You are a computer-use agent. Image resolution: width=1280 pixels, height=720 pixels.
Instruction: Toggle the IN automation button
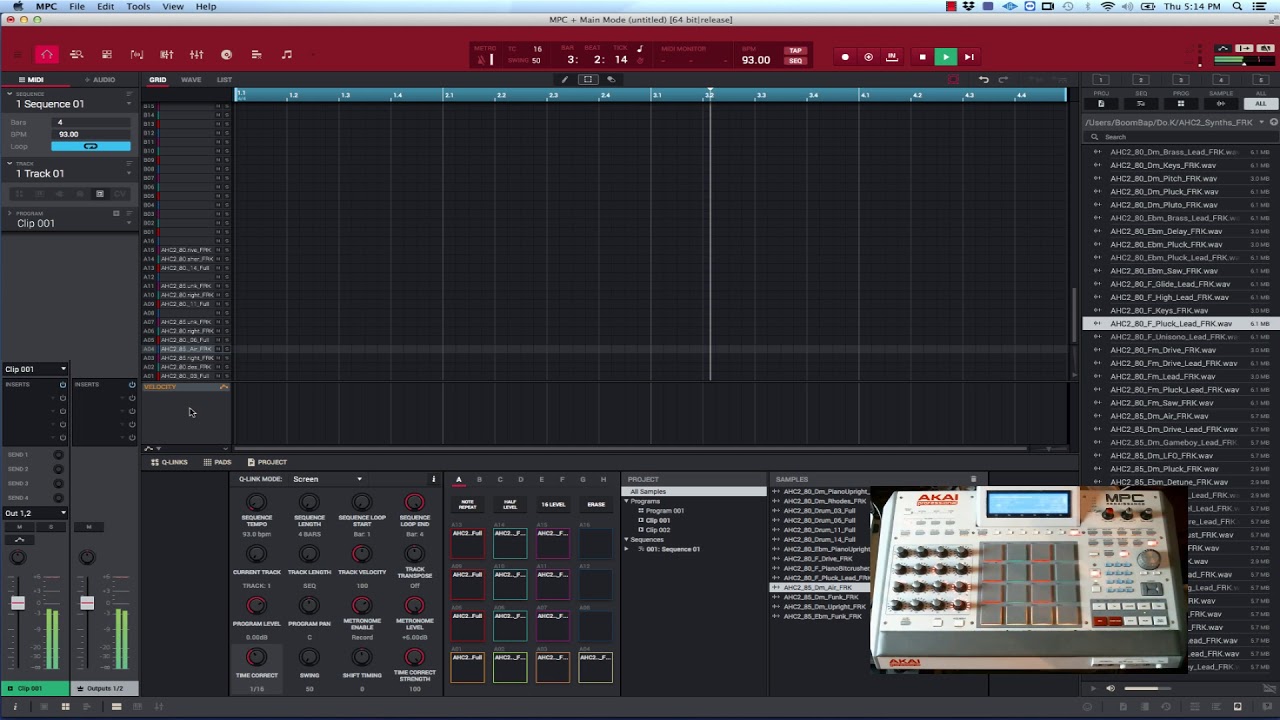click(x=892, y=57)
